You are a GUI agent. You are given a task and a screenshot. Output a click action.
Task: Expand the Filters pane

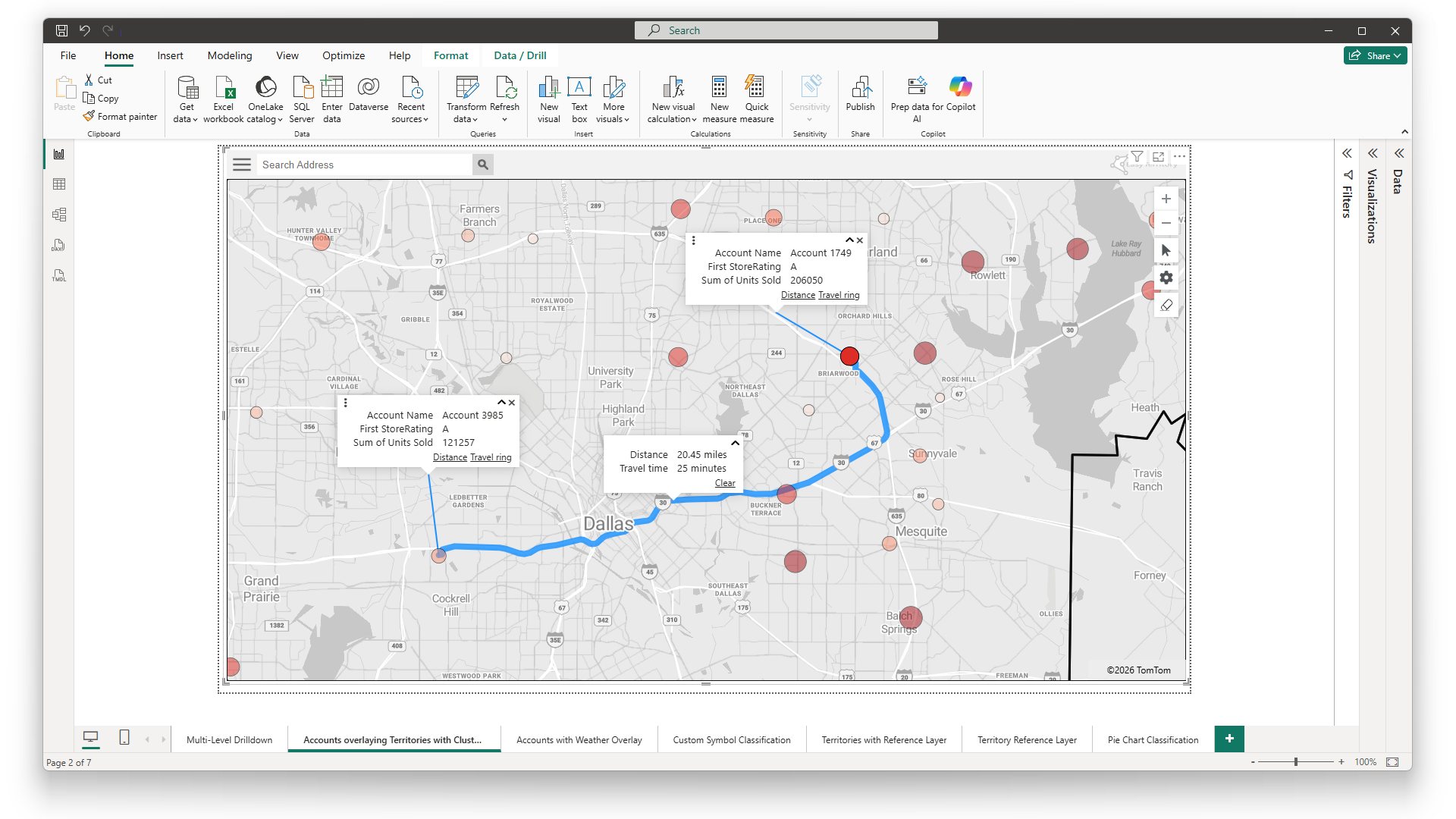(x=1347, y=153)
